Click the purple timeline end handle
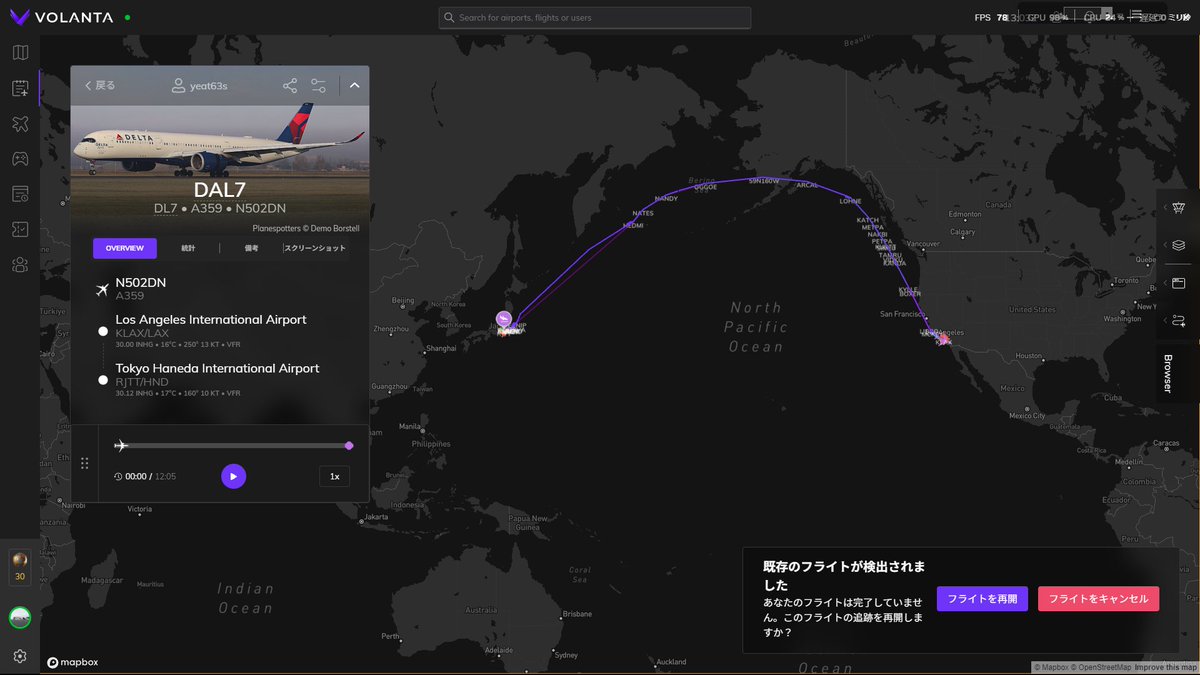This screenshot has width=1200, height=675. tap(349, 446)
